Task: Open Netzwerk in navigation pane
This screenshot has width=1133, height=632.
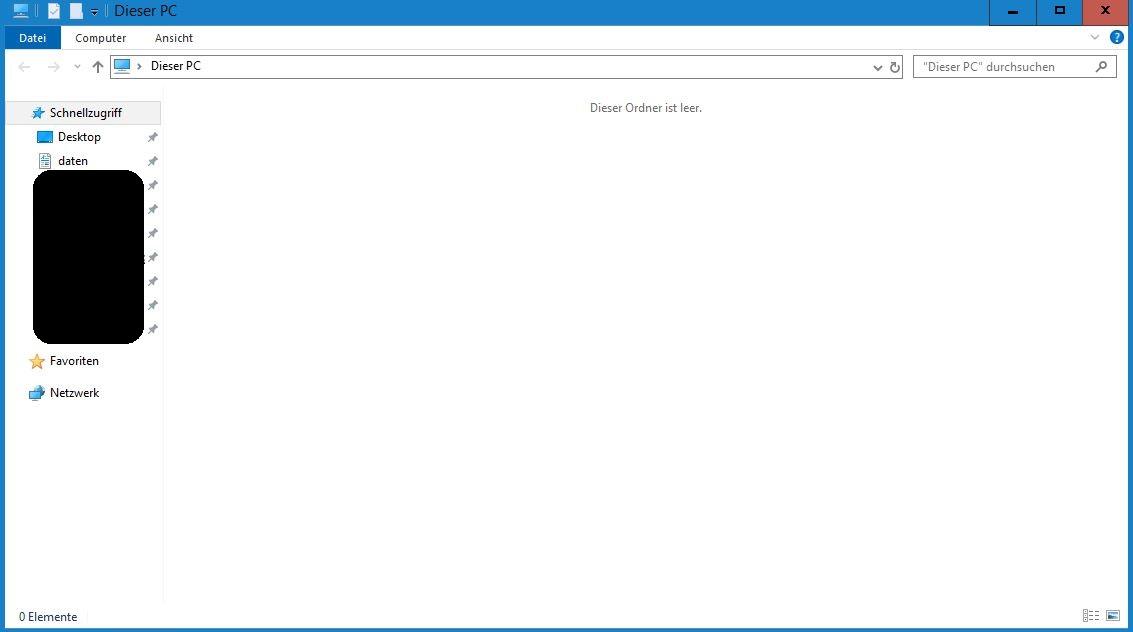Action: point(74,393)
